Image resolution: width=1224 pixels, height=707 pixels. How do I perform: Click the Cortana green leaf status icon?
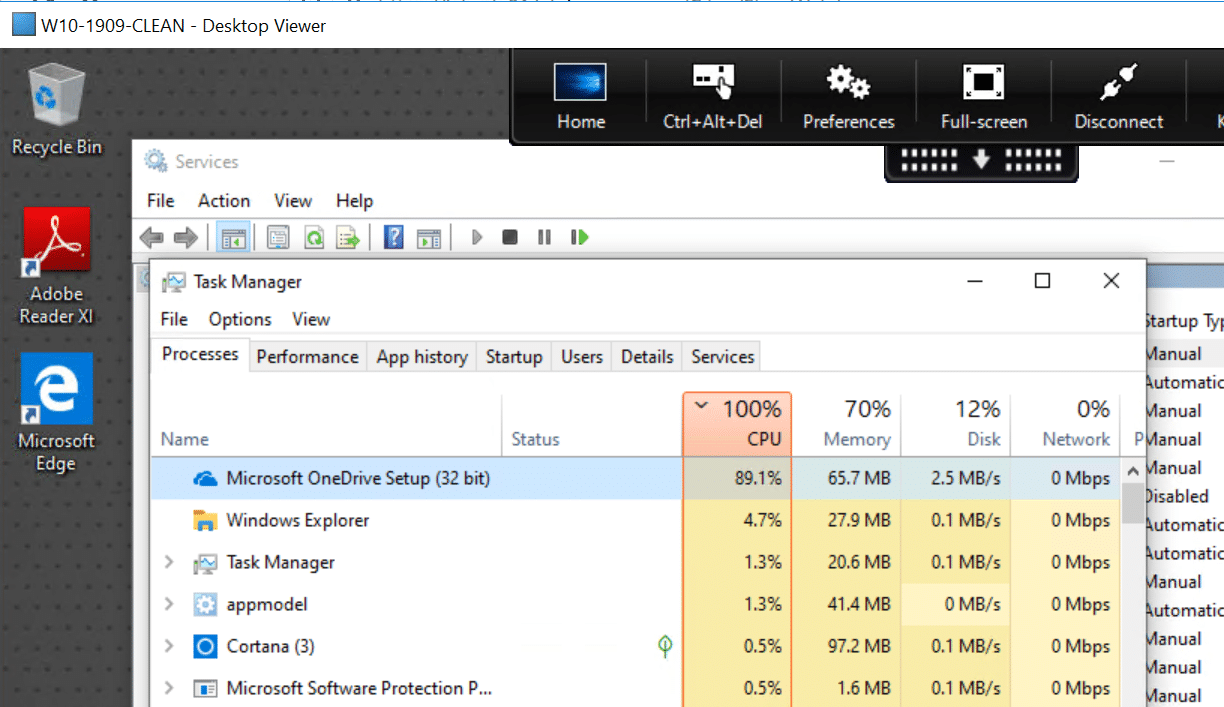point(665,646)
